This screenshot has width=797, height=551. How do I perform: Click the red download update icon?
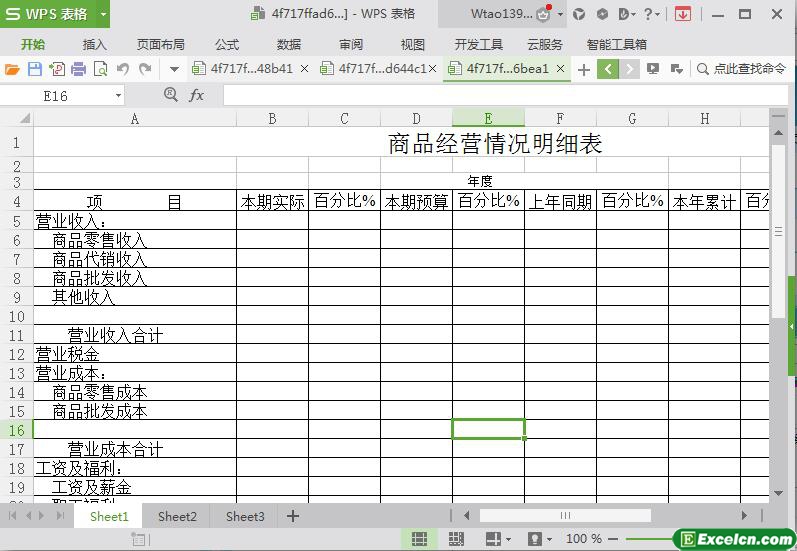click(x=683, y=14)
